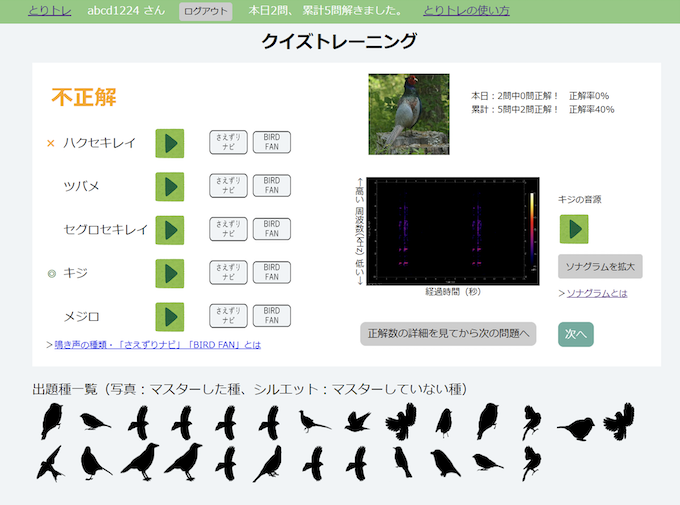Select first silhouette in top species row

pyautogui.click(x=52, y=421)
